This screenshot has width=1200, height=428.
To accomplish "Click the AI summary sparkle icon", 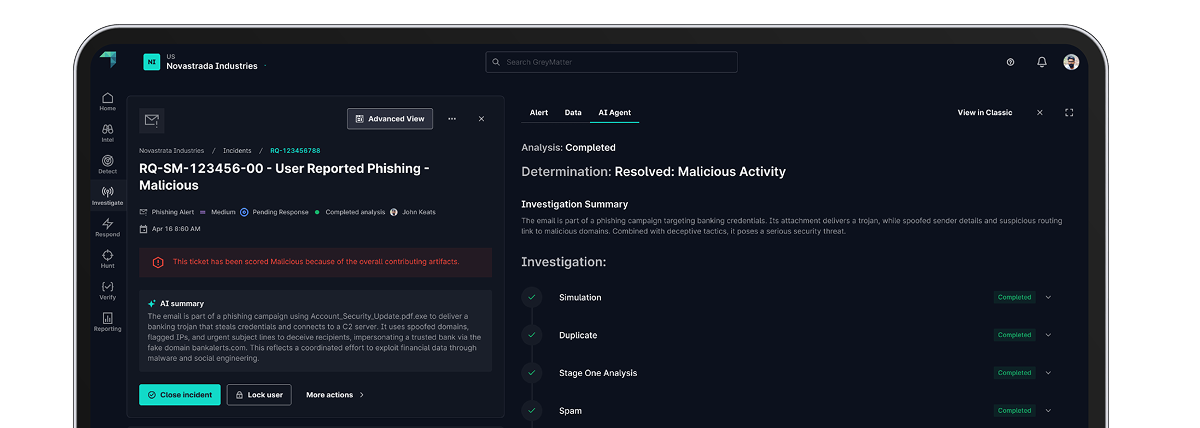I will [152, 304].
